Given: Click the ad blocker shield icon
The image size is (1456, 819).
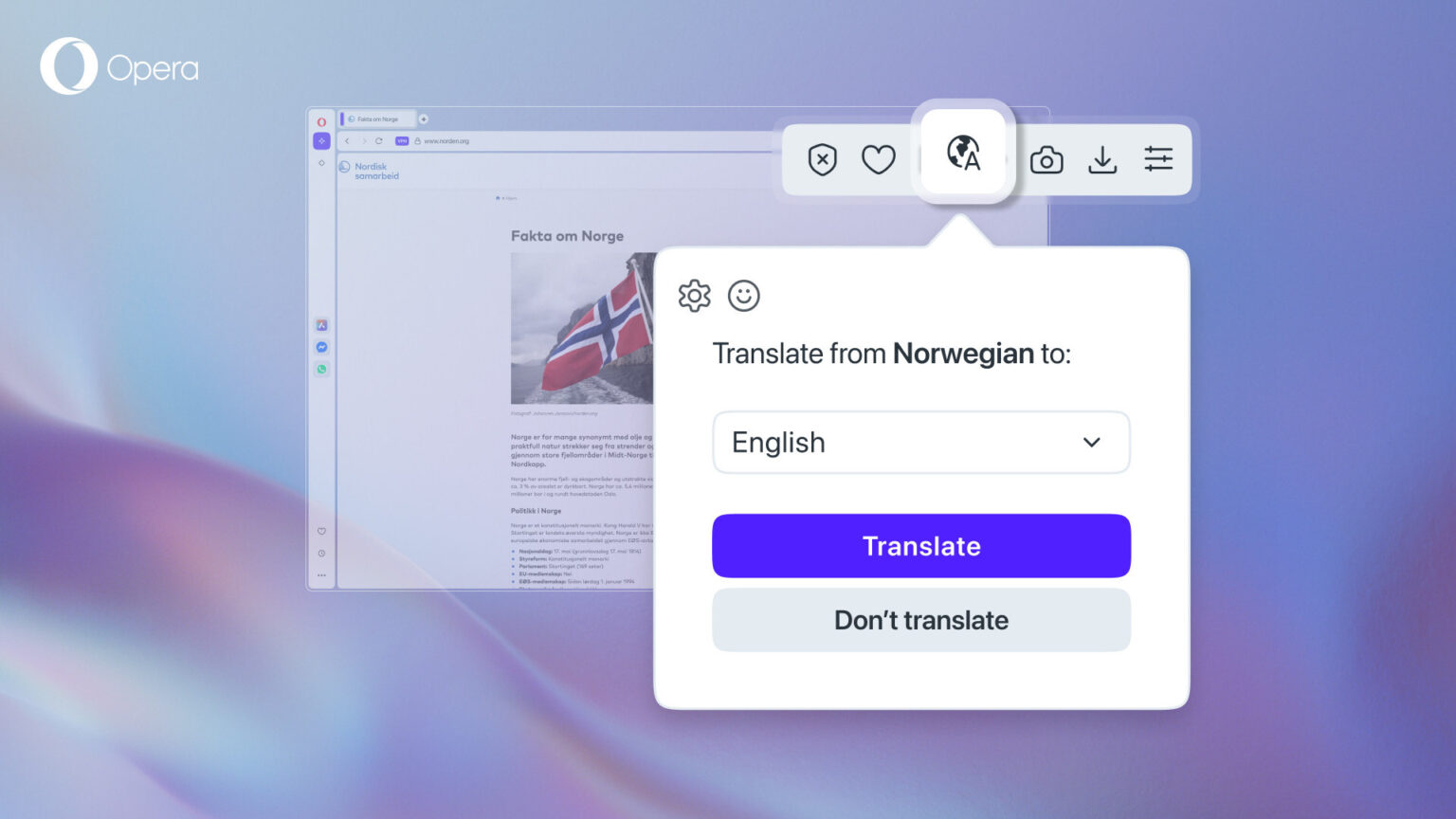Looking at the screenshot, I should (822, 159).
